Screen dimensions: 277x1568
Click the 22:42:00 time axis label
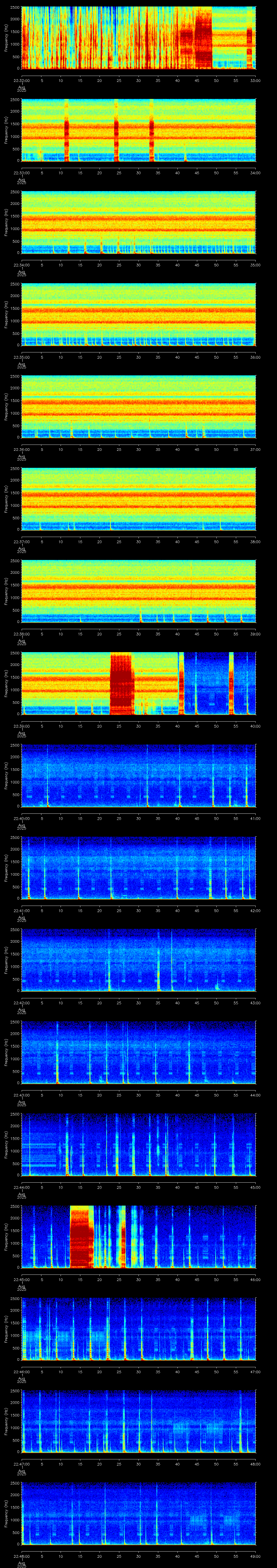click(21, 1003)
